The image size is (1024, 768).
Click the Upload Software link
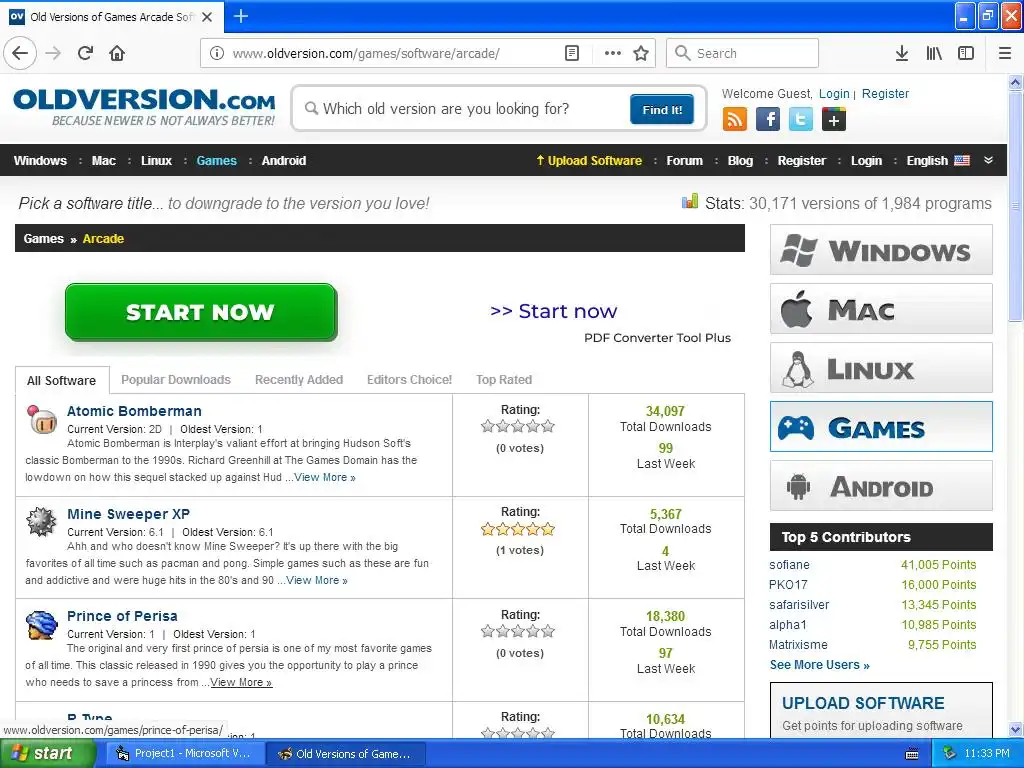589,161
